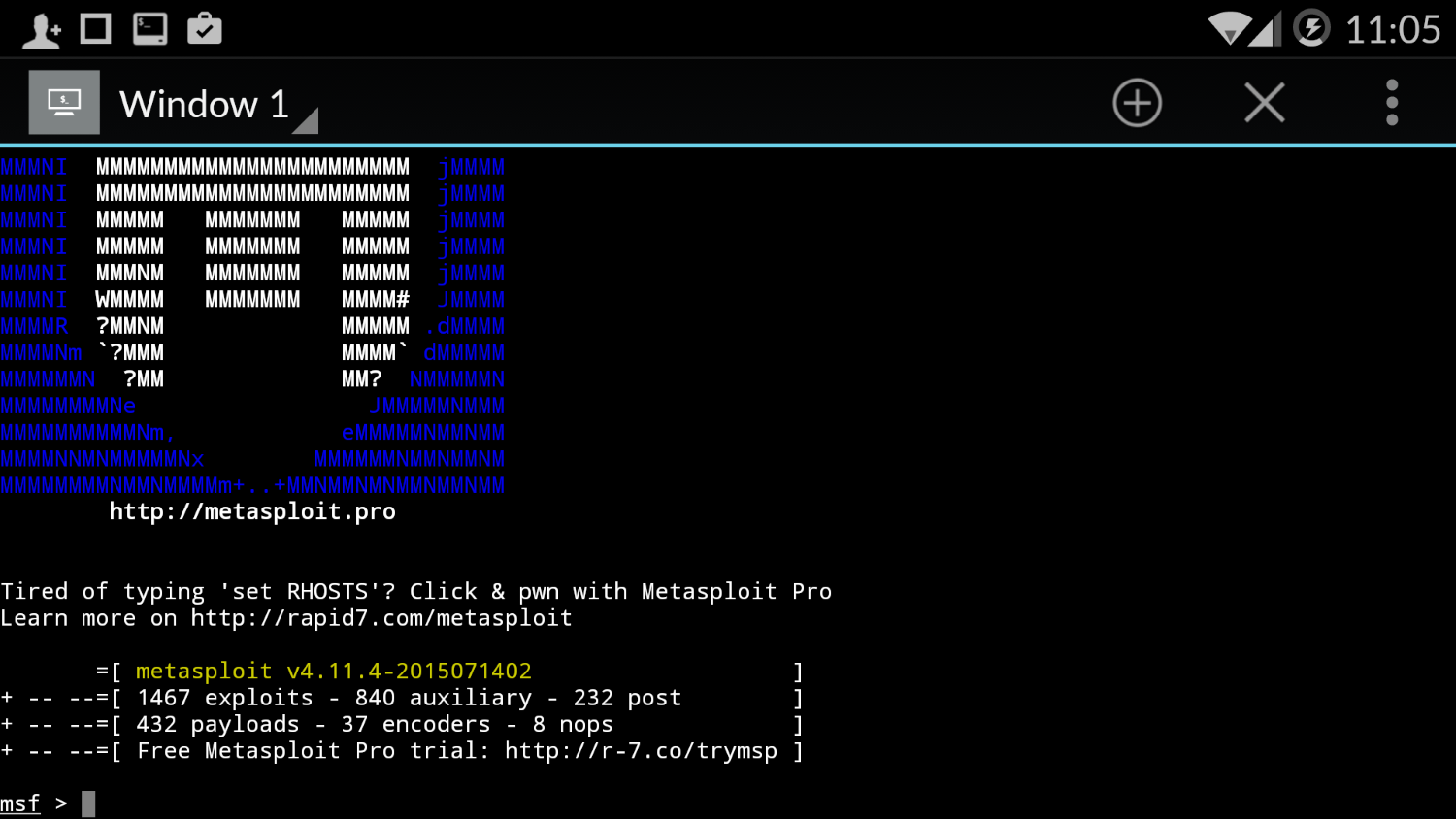
Task: Place cursor at the msf command input
Action: [x=88, y=803]
